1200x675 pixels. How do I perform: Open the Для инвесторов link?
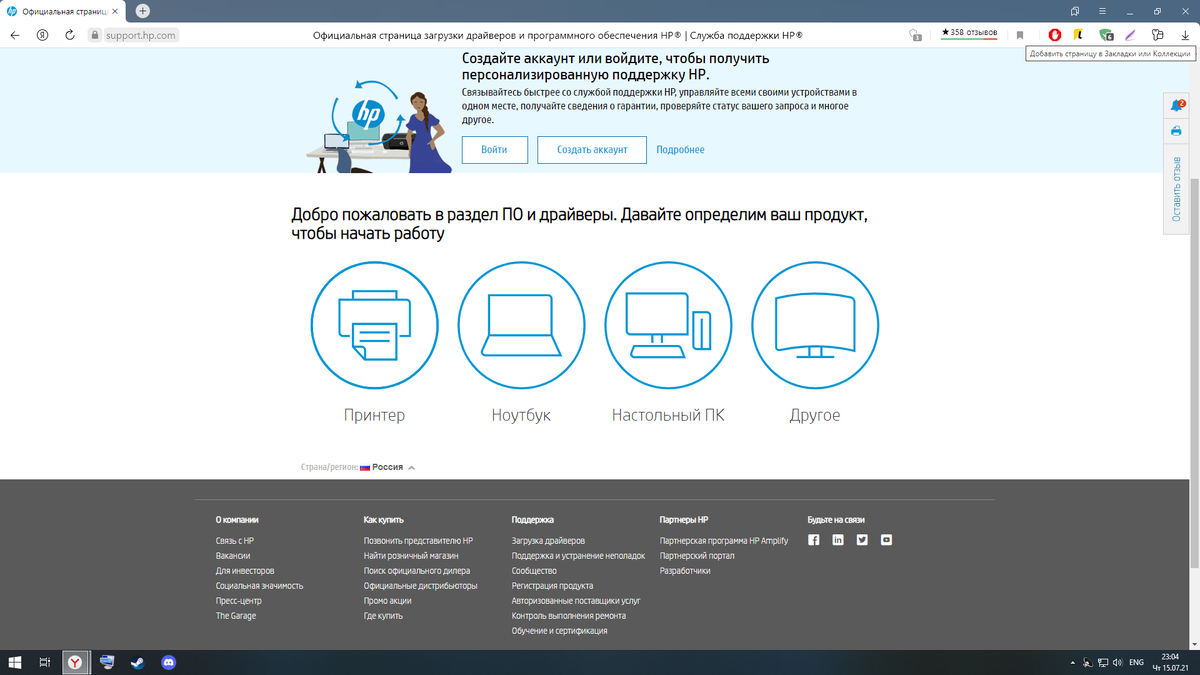tap(245, 571)
